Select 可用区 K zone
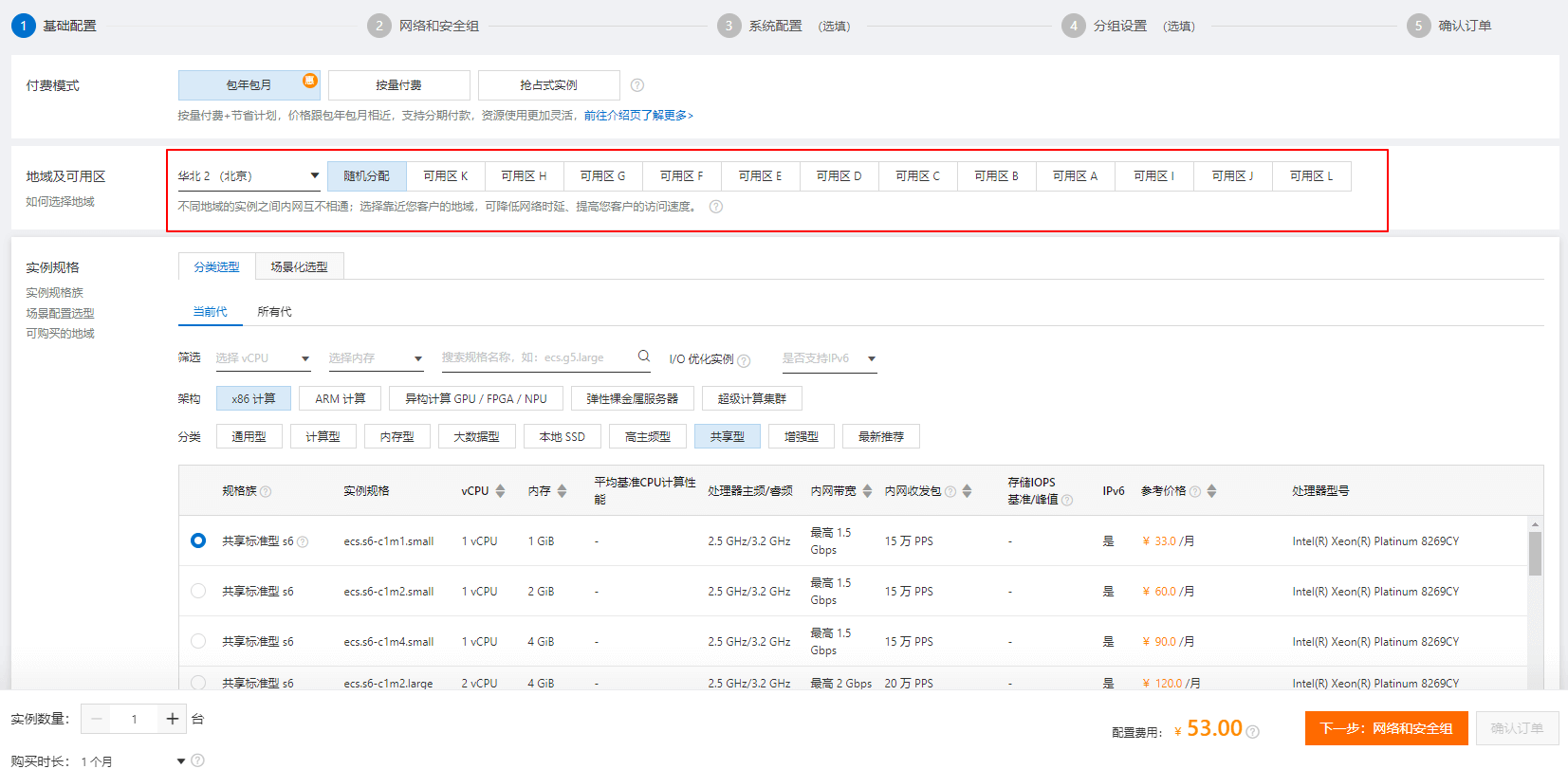 446,176
